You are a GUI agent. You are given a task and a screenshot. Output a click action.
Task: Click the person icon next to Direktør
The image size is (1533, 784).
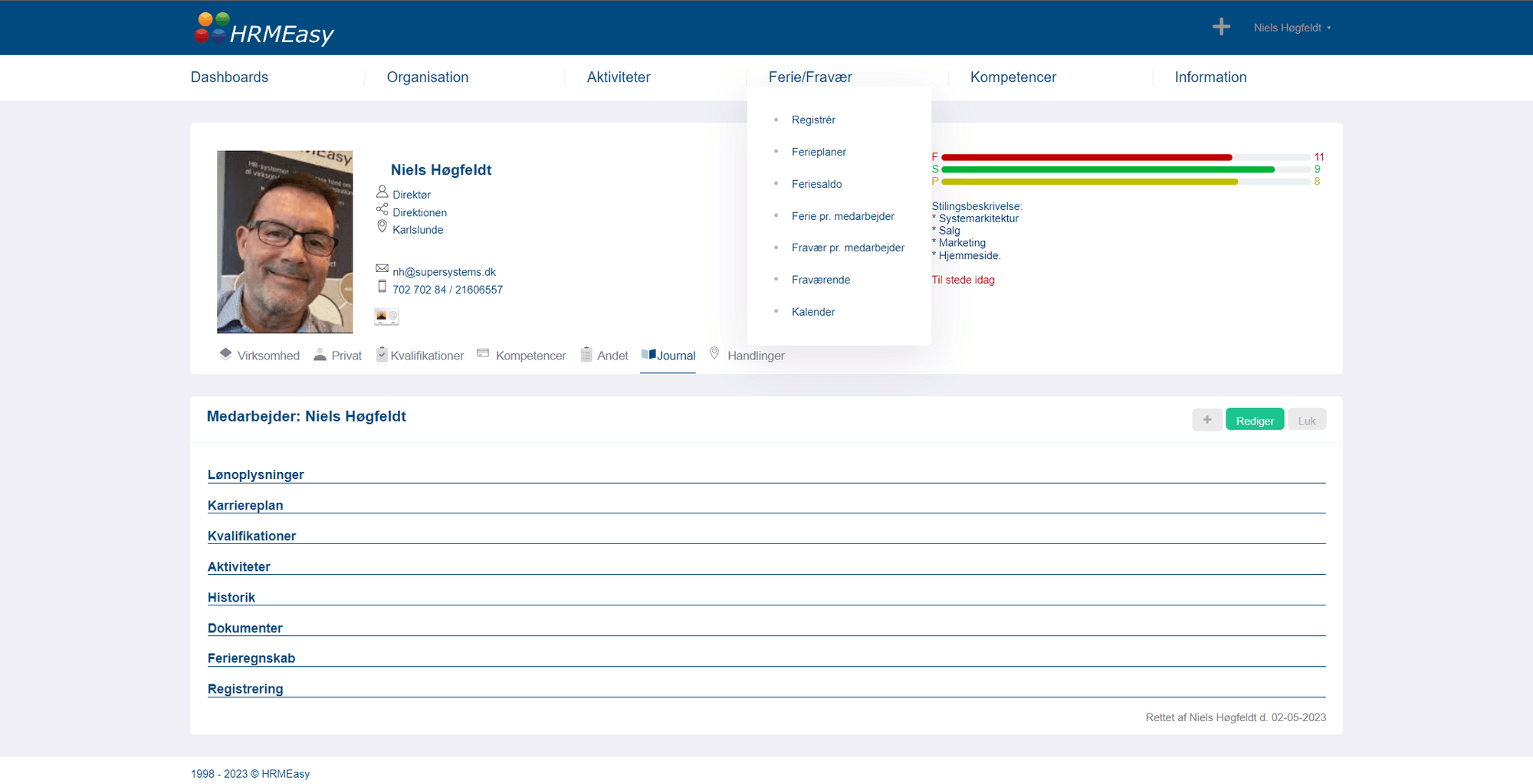[x=382, y=192]
